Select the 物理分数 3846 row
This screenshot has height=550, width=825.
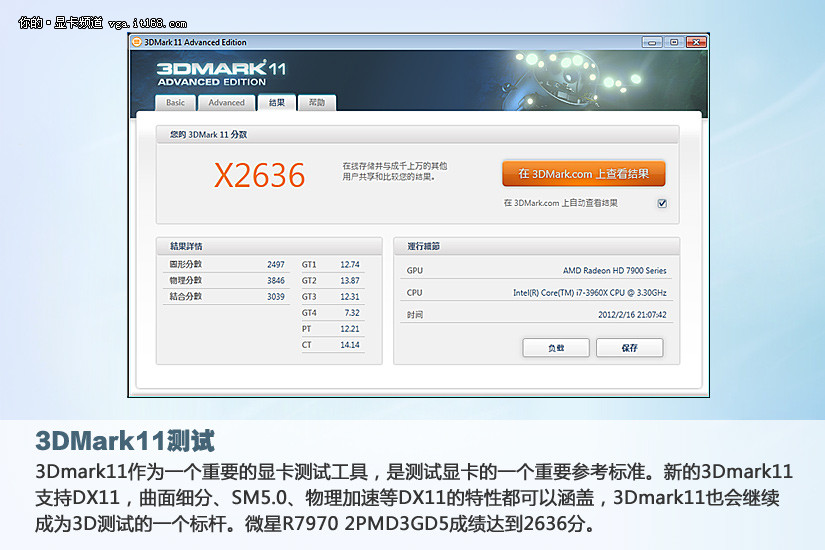(227, 281)
